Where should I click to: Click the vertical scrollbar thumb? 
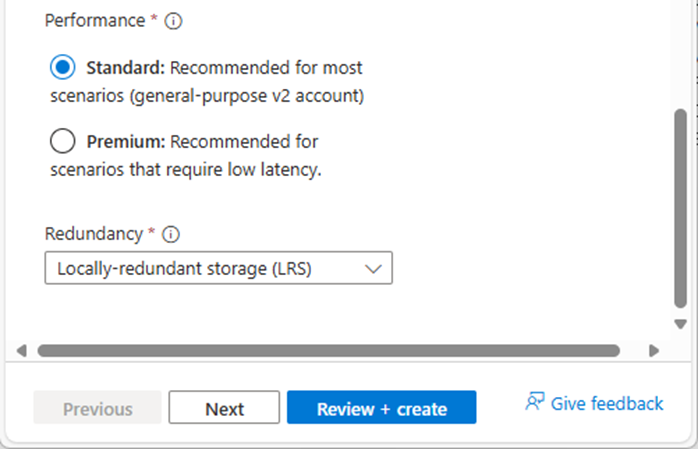pos(680,208)
